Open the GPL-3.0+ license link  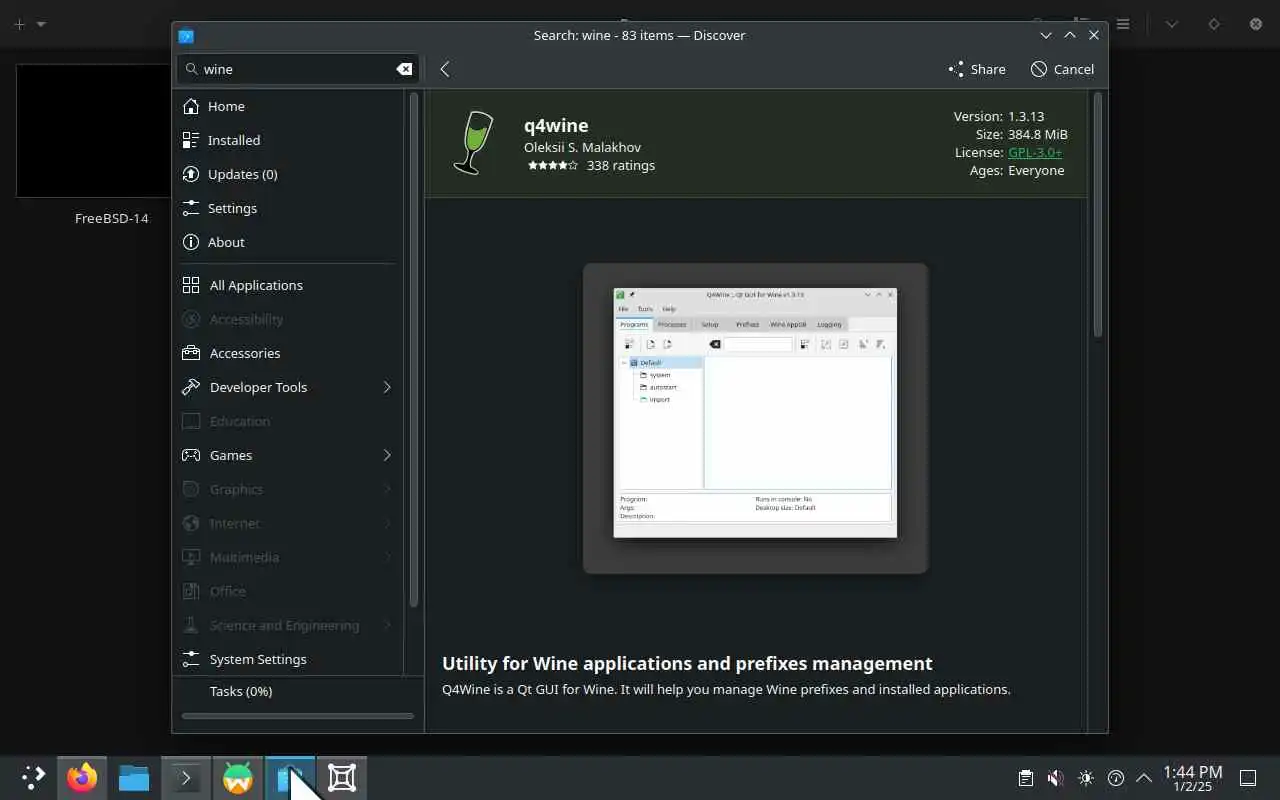click(x=1035, y=152)
